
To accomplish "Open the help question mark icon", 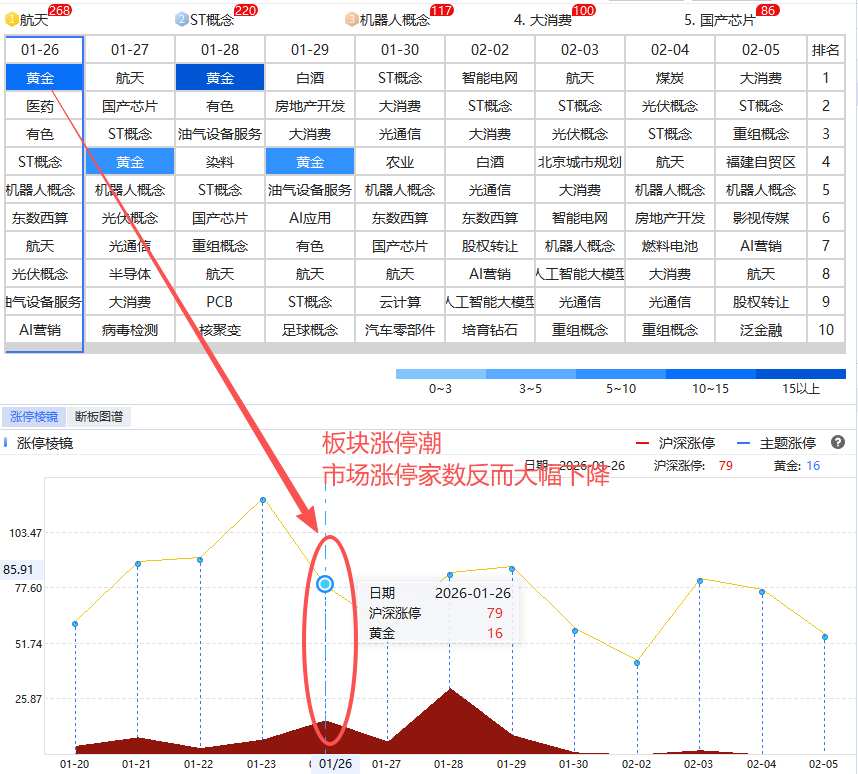I will pyautogui.click(x=838, y=442).
